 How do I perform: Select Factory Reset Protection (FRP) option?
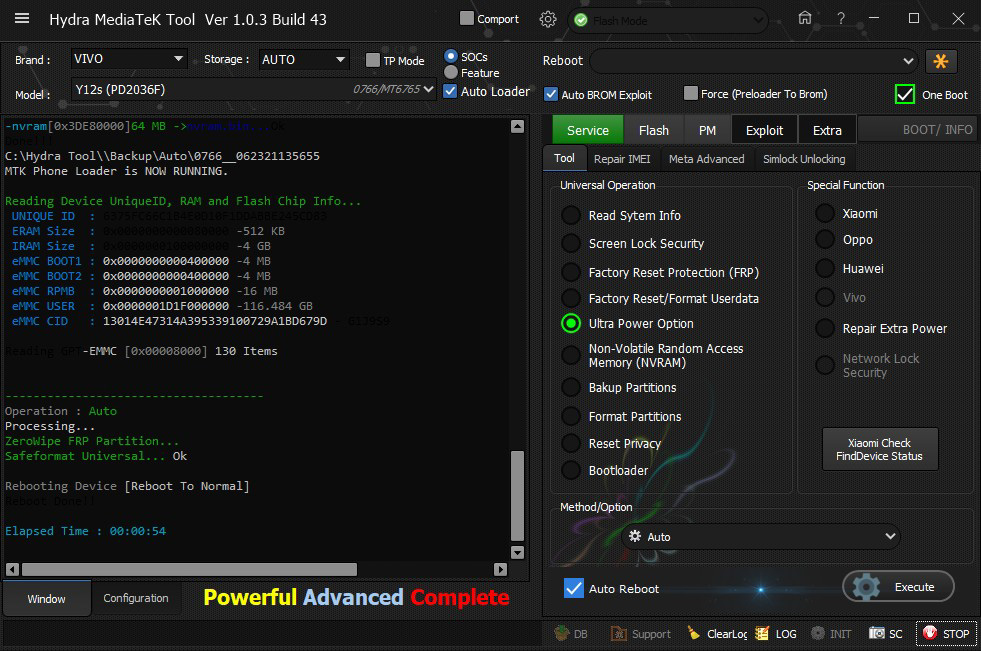tap(571, 272)
